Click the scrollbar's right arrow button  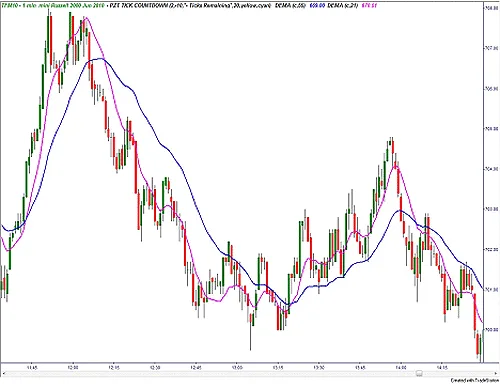point(495,373)
